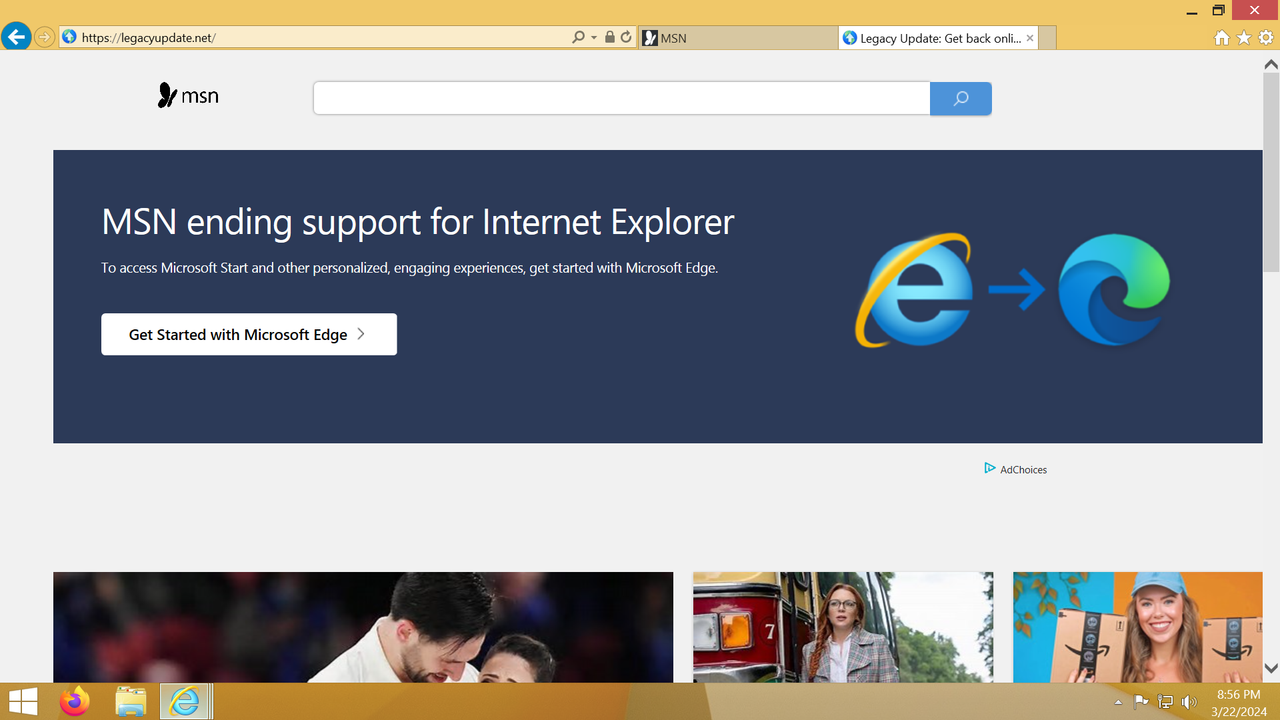Open the AdChoices link

(x=1023, y=469)
